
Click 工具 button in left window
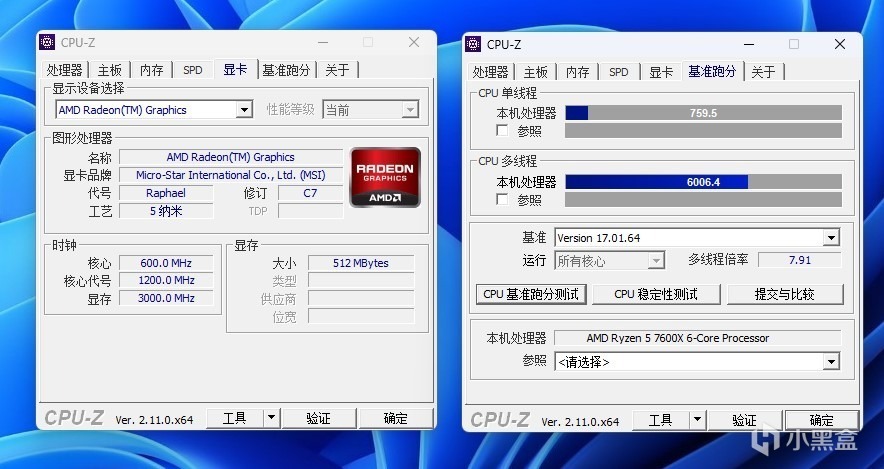(235, 418)
